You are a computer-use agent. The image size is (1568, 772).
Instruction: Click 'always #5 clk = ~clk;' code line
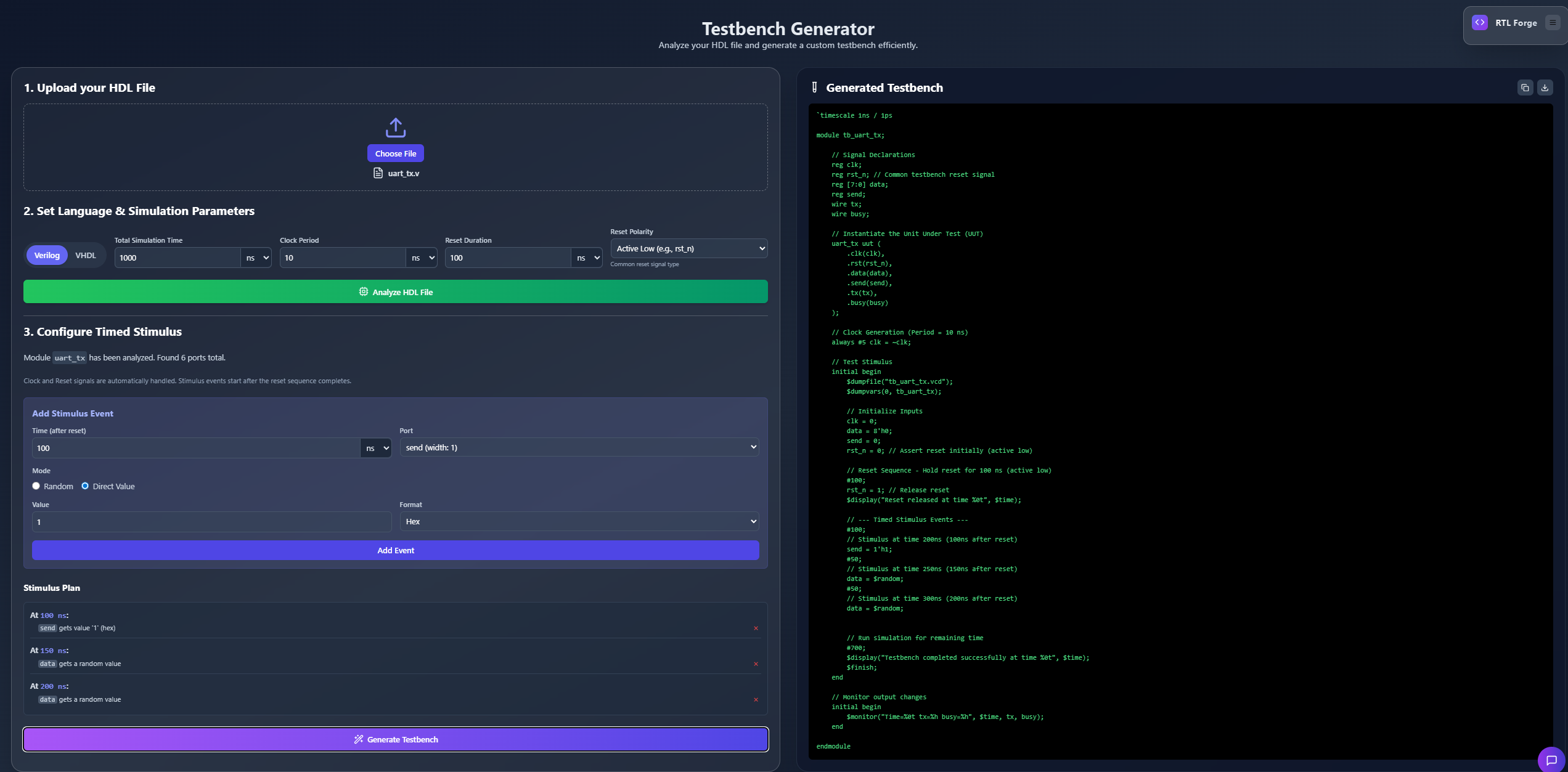pyautogui.click(x=871, y=342)
